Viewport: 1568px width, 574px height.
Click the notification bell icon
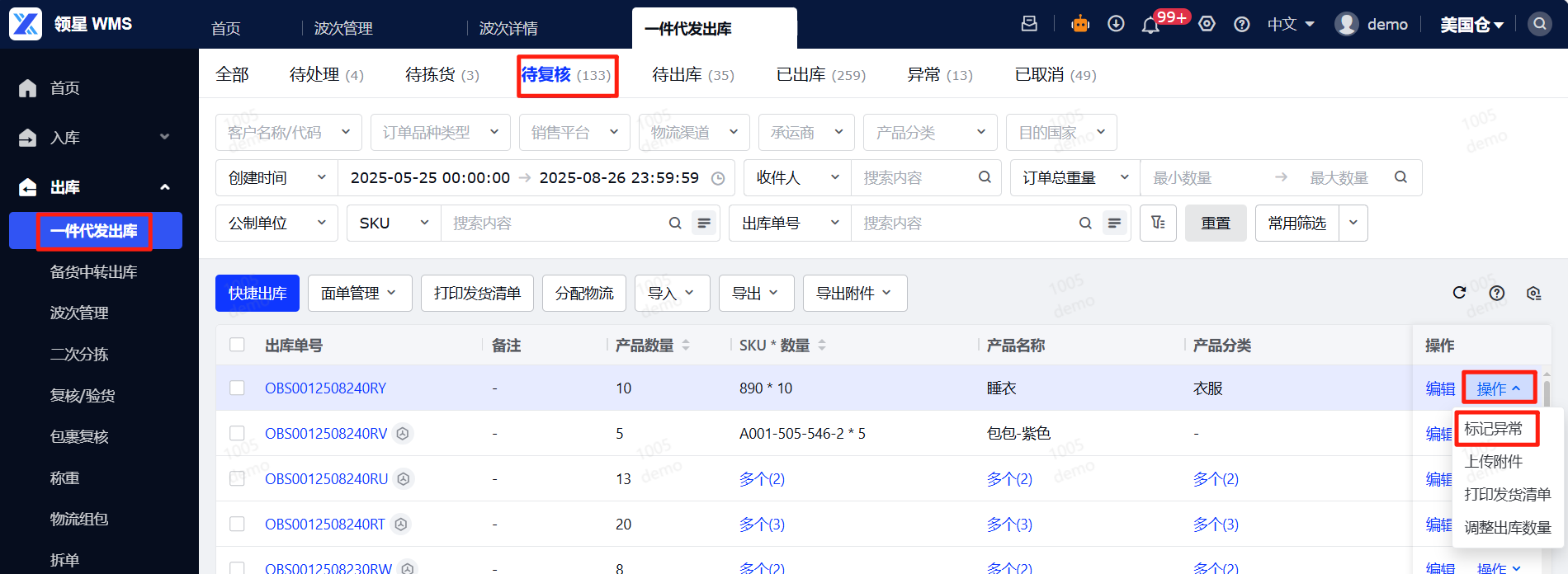click(x=1150, y=25)
